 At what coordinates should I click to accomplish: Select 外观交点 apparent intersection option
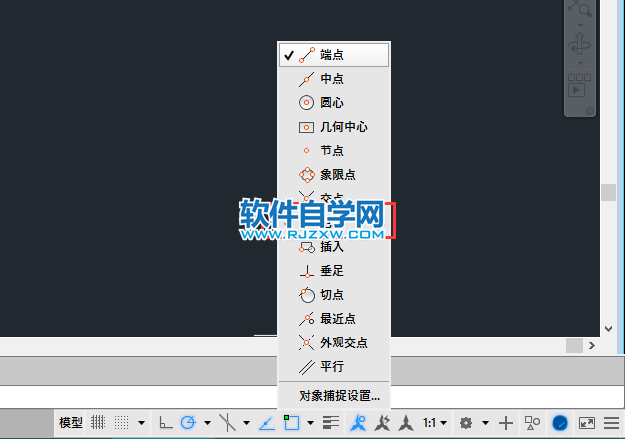pyautogui.click(x=334, y=343)
